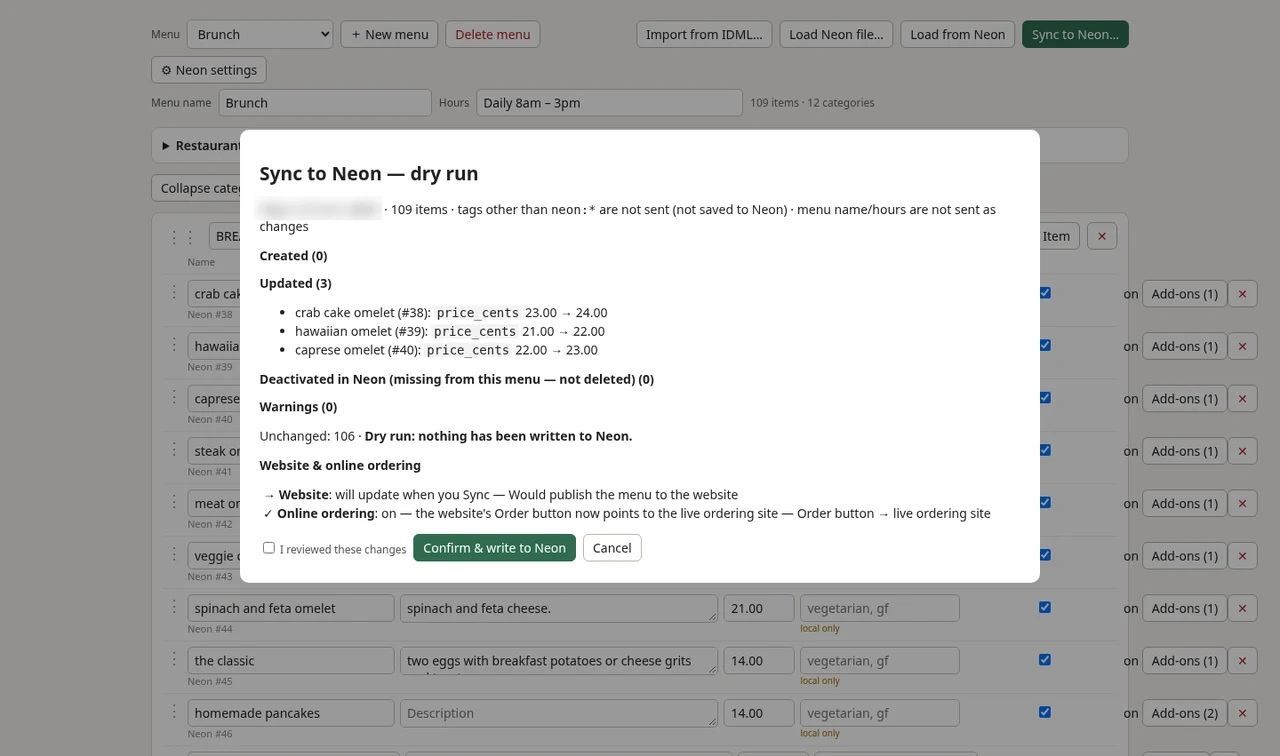Click the homemade pancakes Description field
Image resolution: width=1280 pixels, height=756 pixels.
pyautogui.click(x=559, y=713)
